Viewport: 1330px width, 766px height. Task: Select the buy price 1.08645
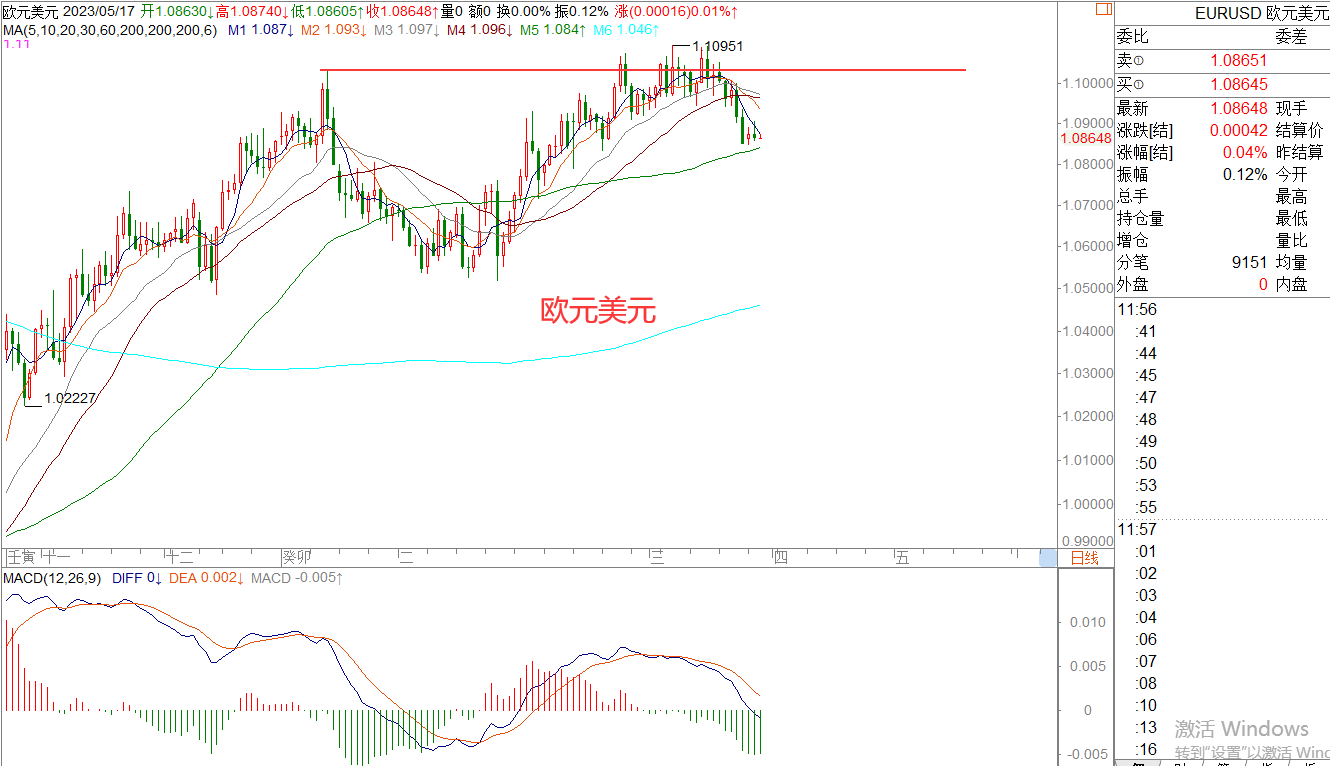tap(1238, 85)
